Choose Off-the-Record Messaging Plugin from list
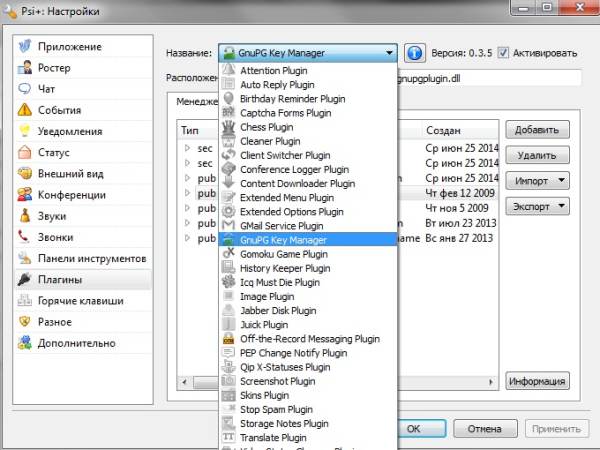 (x=307, y=339)
